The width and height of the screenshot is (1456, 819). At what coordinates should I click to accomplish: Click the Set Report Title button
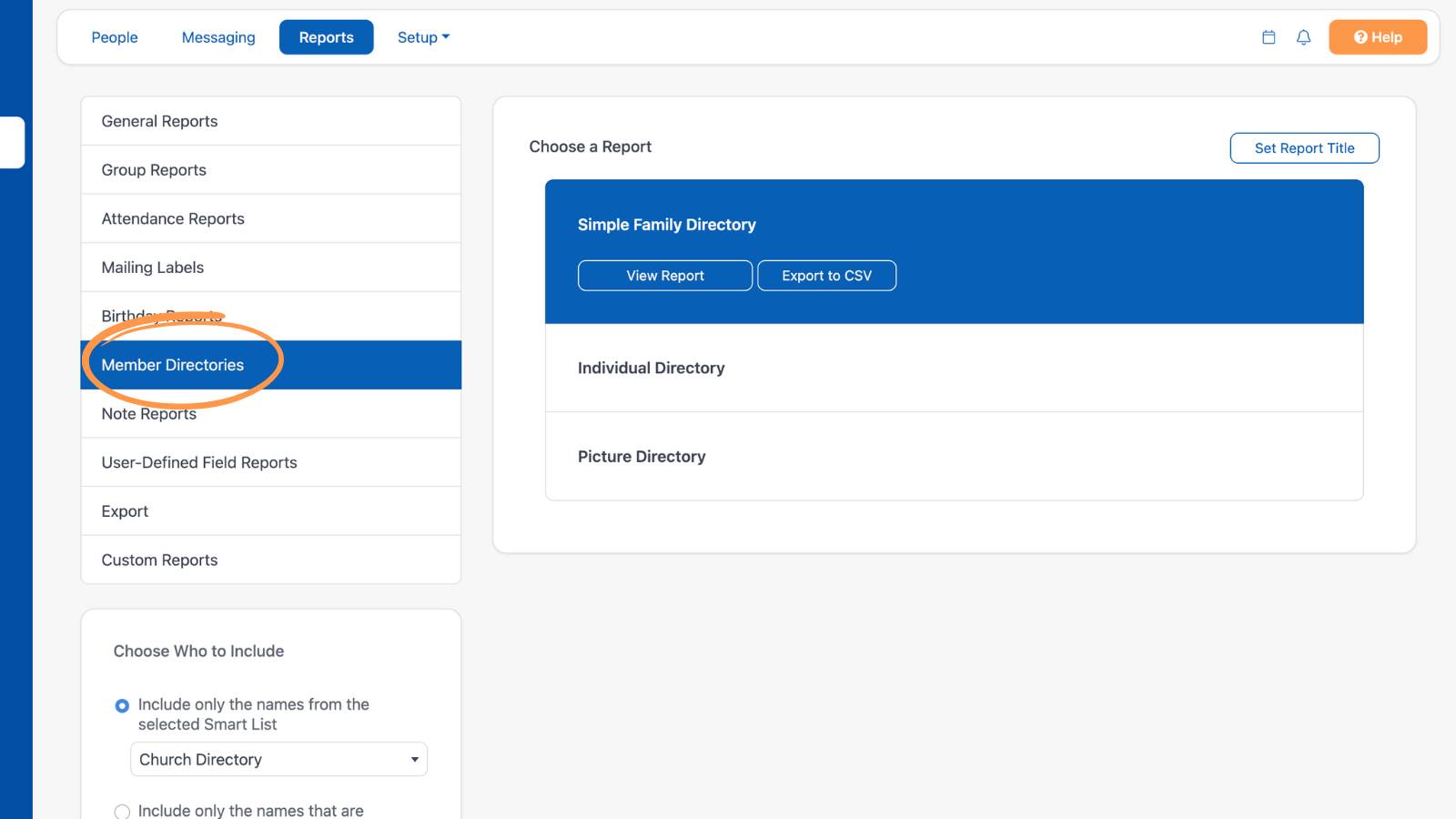[1304, 148]
